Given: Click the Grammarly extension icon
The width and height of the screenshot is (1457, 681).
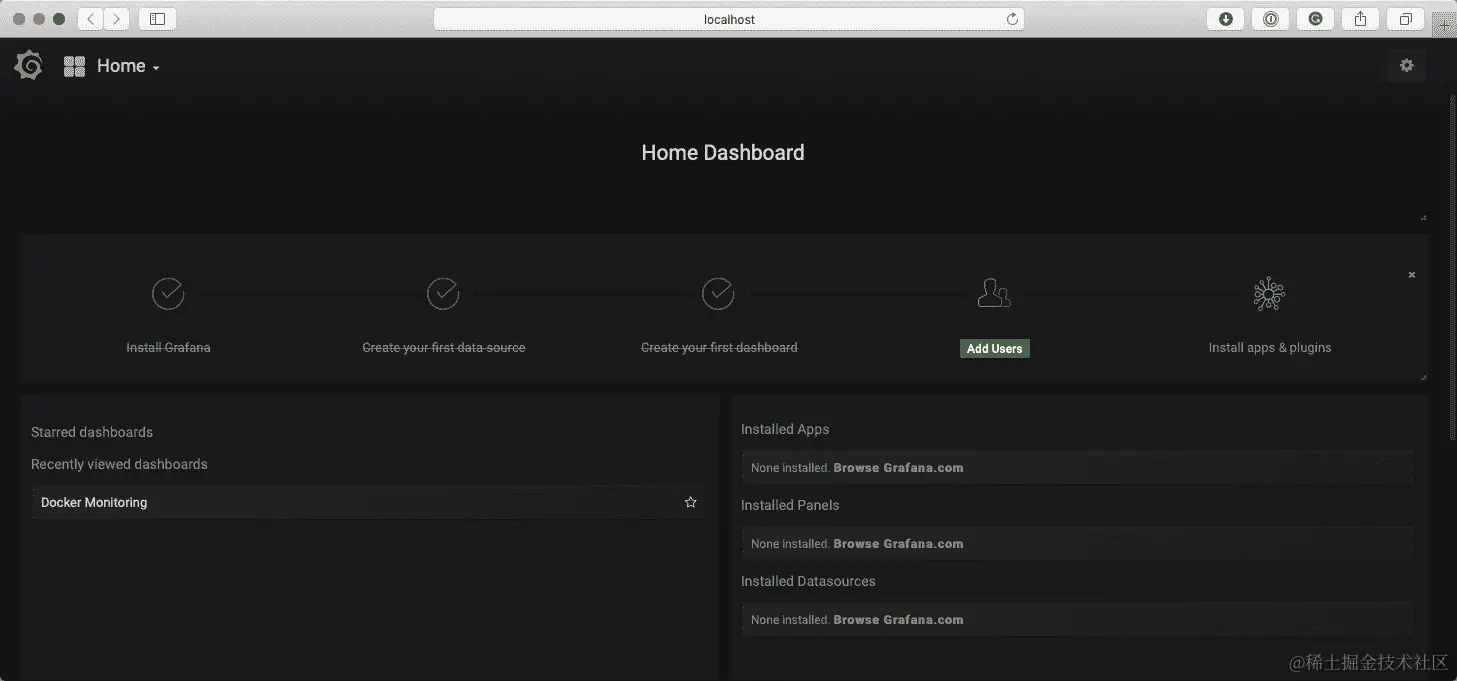Looking at the screenshot, I should (1316, 19).
